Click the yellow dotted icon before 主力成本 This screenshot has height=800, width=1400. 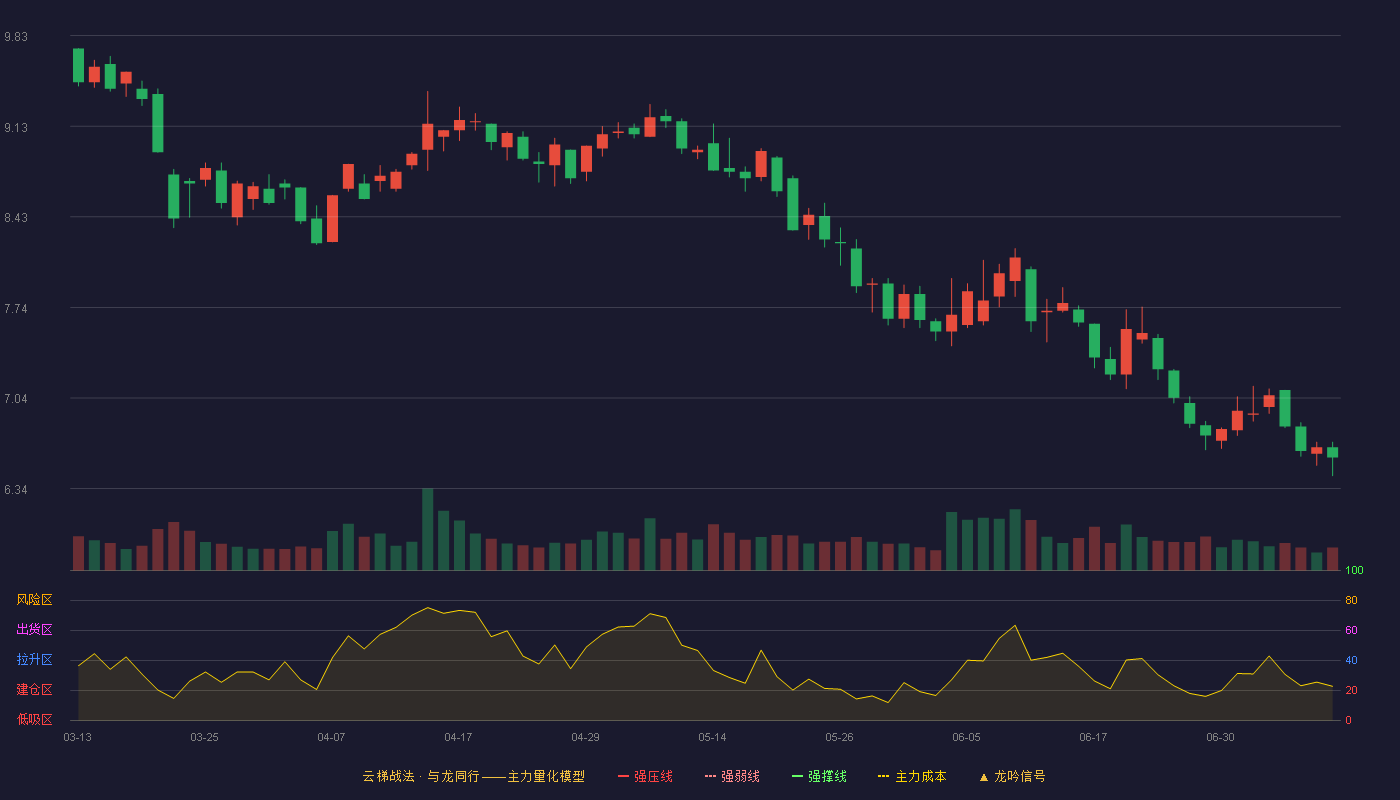pyautogui.click(x=884, y=777)
